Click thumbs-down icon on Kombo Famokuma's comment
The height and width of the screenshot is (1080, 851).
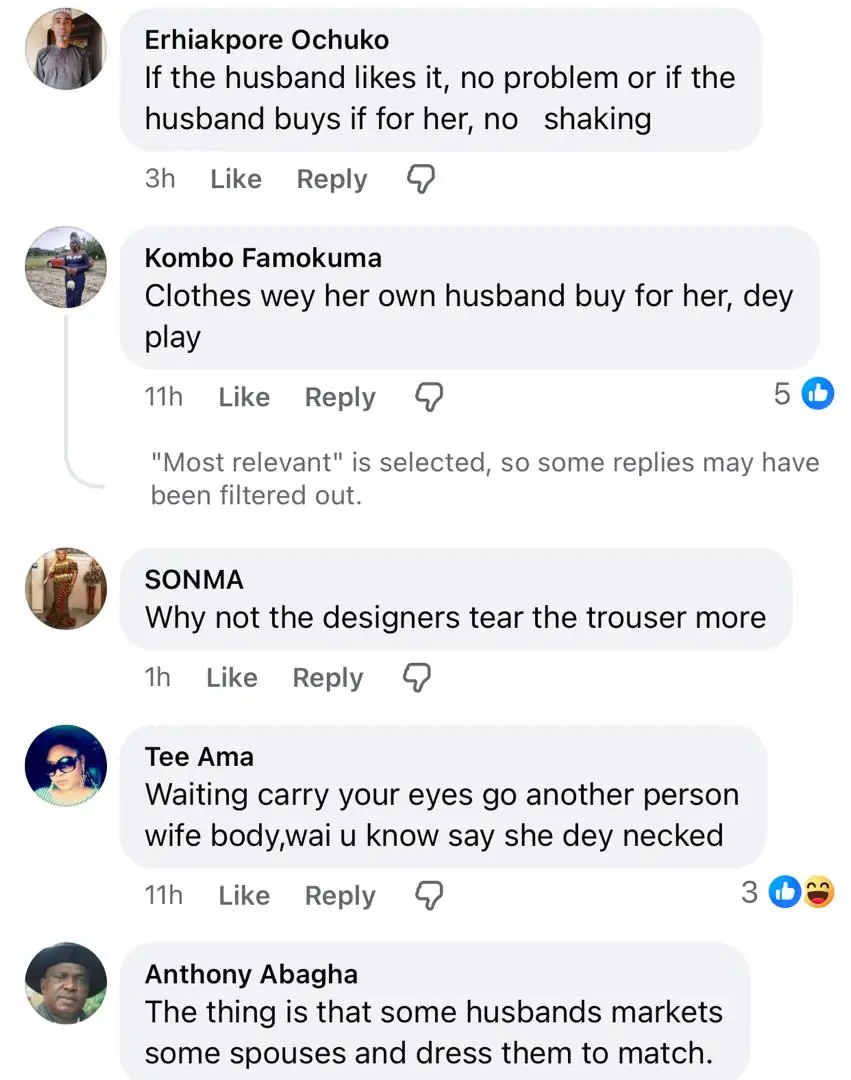click(429, 397)
